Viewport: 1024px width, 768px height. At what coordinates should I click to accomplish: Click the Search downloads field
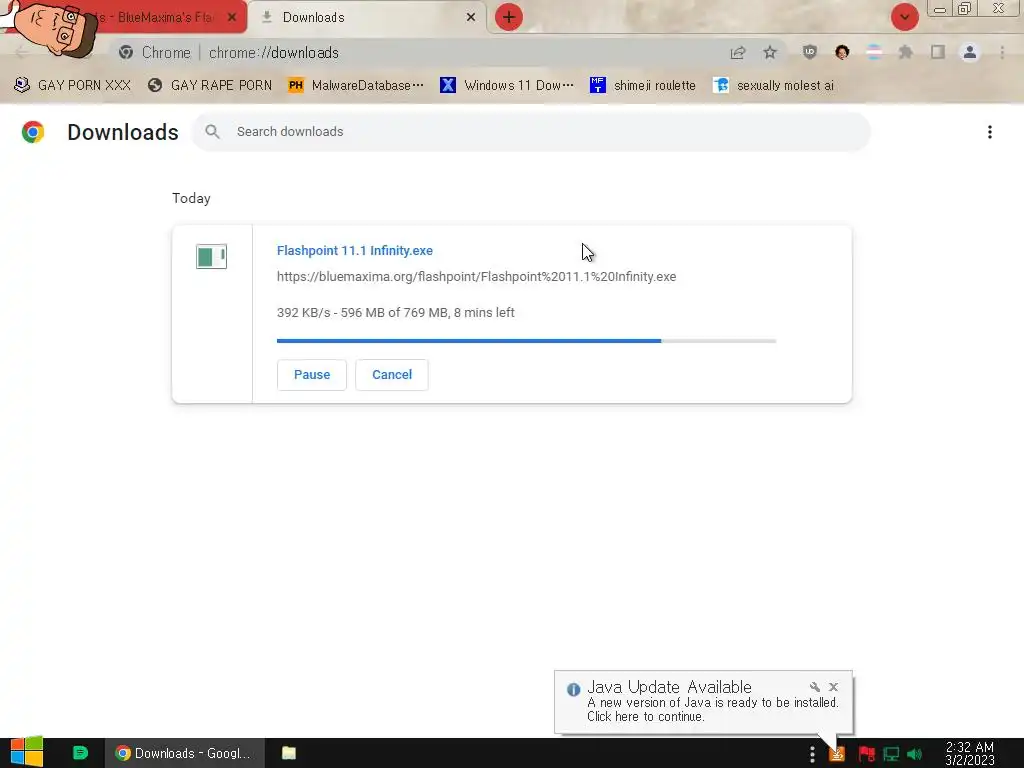531,132
